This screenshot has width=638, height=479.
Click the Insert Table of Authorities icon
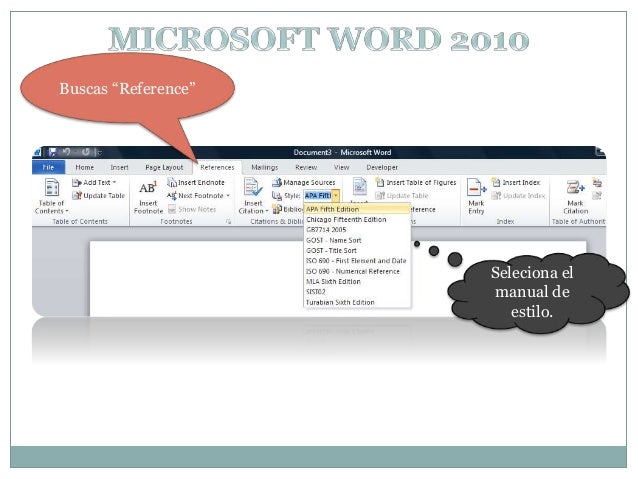point(597,182)
